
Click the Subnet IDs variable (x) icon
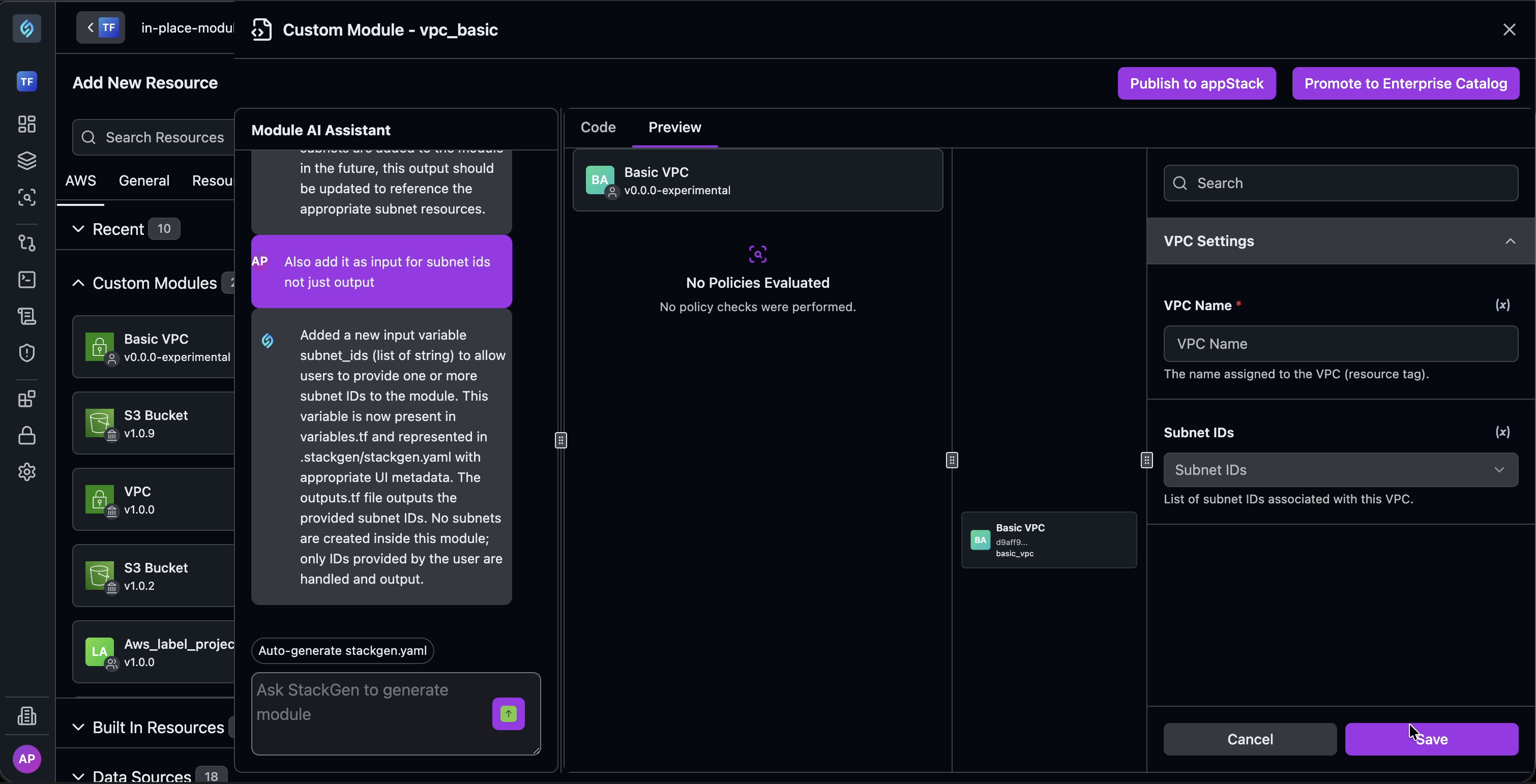click(1502, 432)
